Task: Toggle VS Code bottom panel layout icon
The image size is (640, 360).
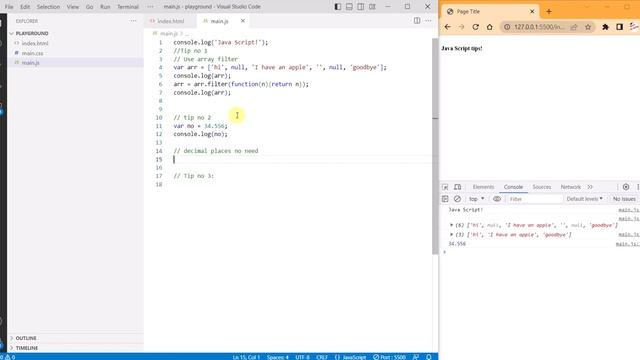Action: tap(349, 7)
